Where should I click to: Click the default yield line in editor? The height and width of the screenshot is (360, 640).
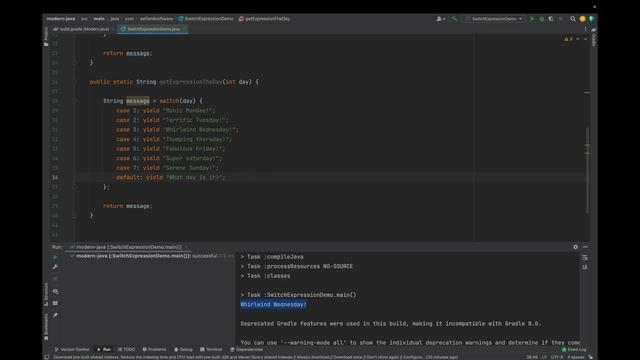pyautogui.click(x=171, y=177)
